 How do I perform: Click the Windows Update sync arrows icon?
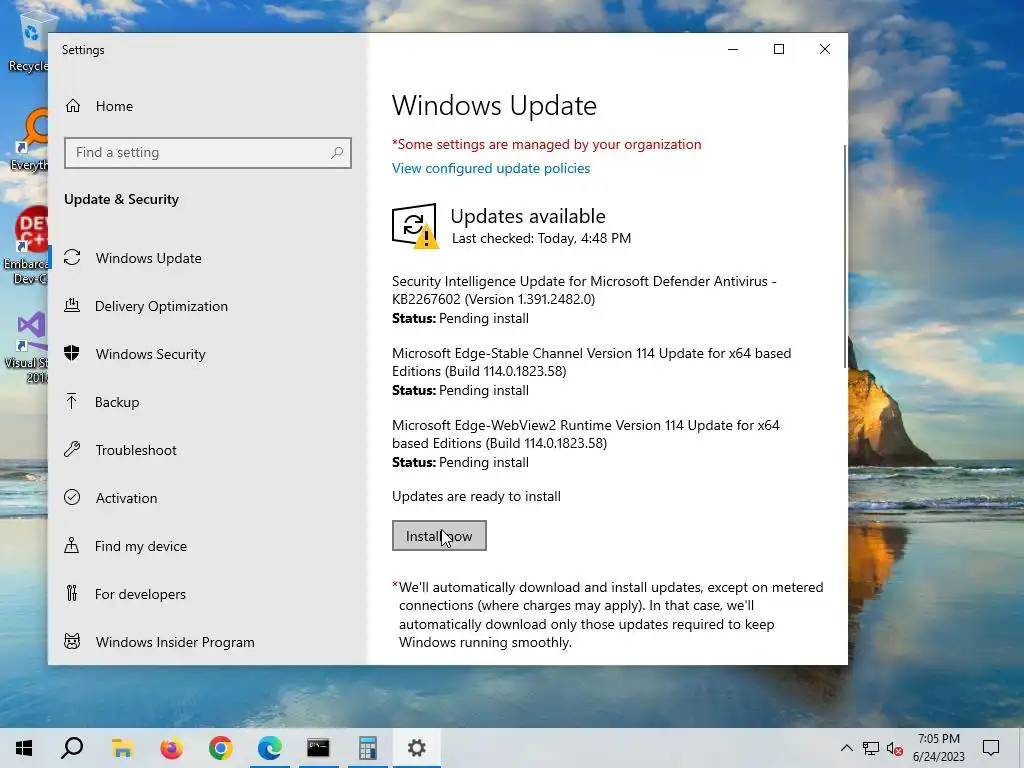(x=72, y=258)
